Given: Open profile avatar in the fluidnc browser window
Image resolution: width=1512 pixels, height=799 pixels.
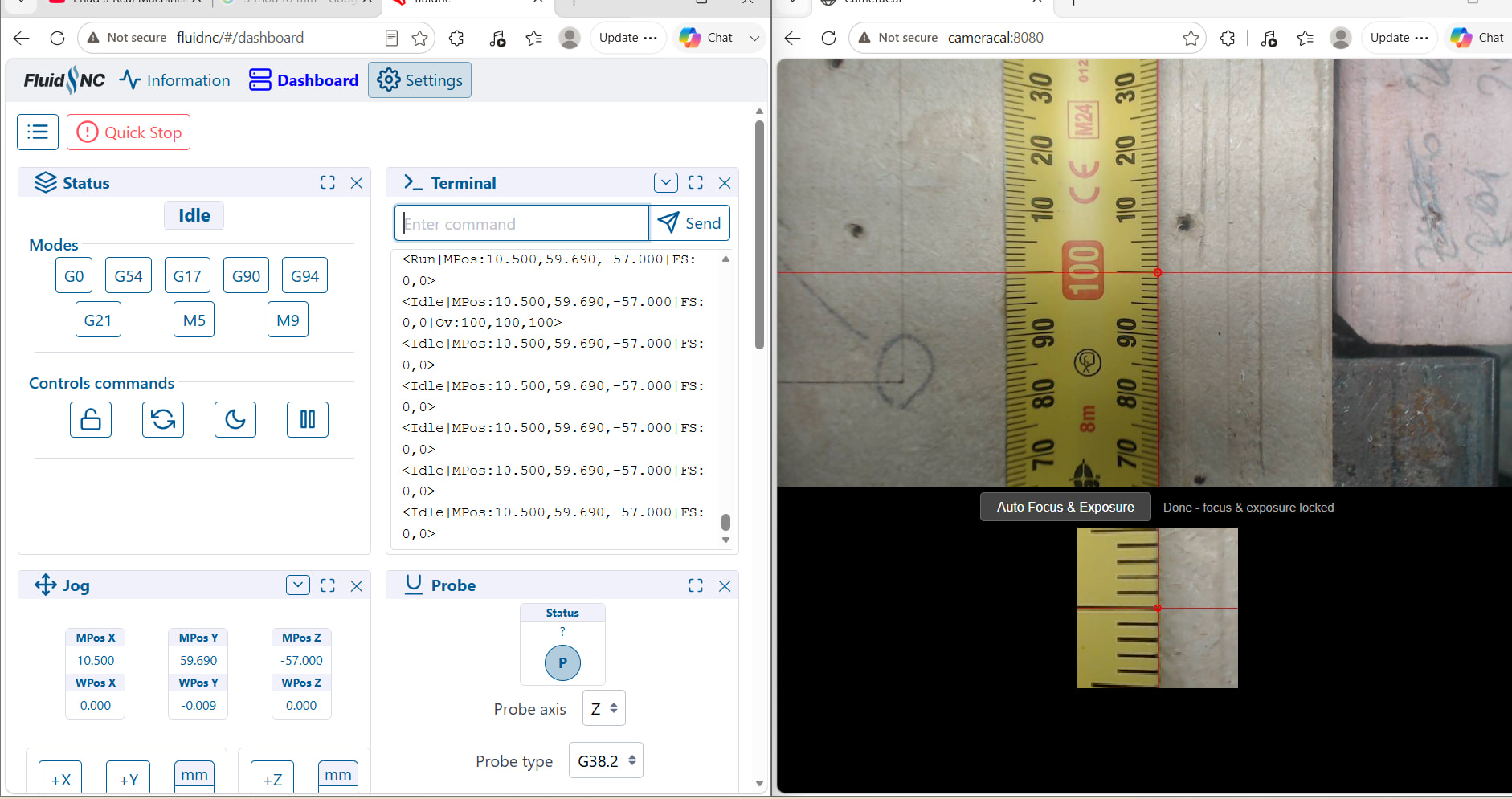Looking at the screenshot, I should 570,38.
